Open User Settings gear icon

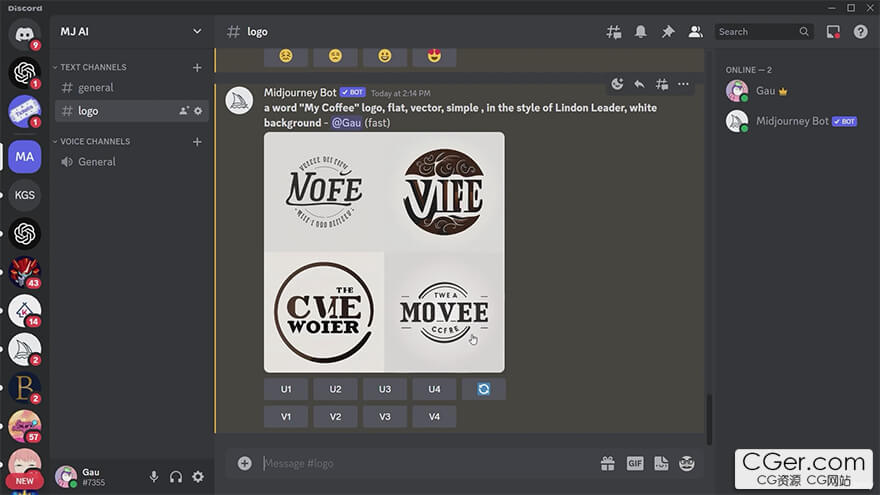click(198, 477)
